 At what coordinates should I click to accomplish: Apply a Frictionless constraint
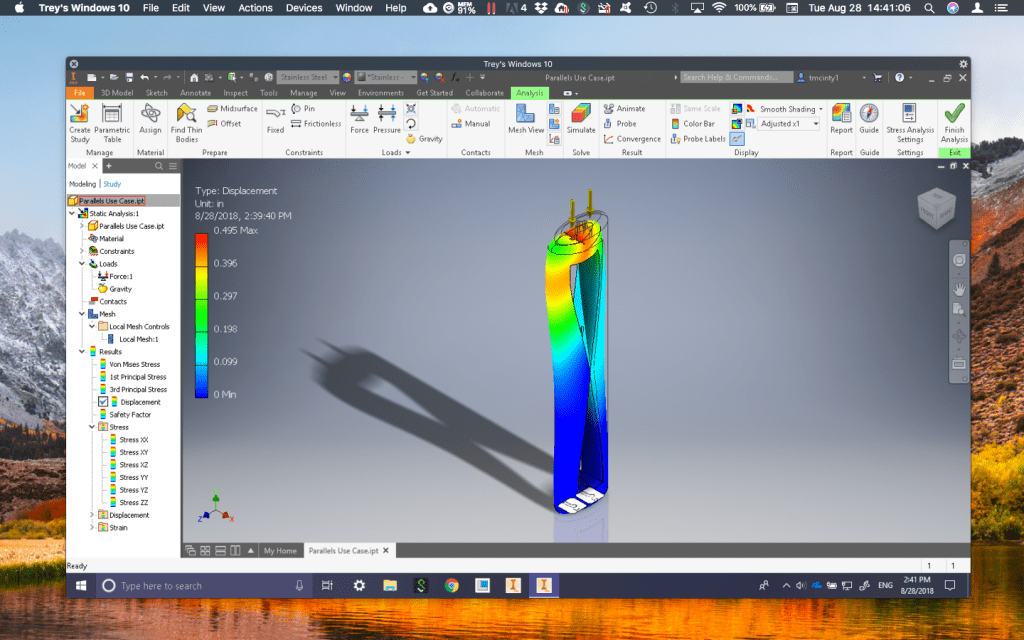pyautogui.click(x=316, y=123)
